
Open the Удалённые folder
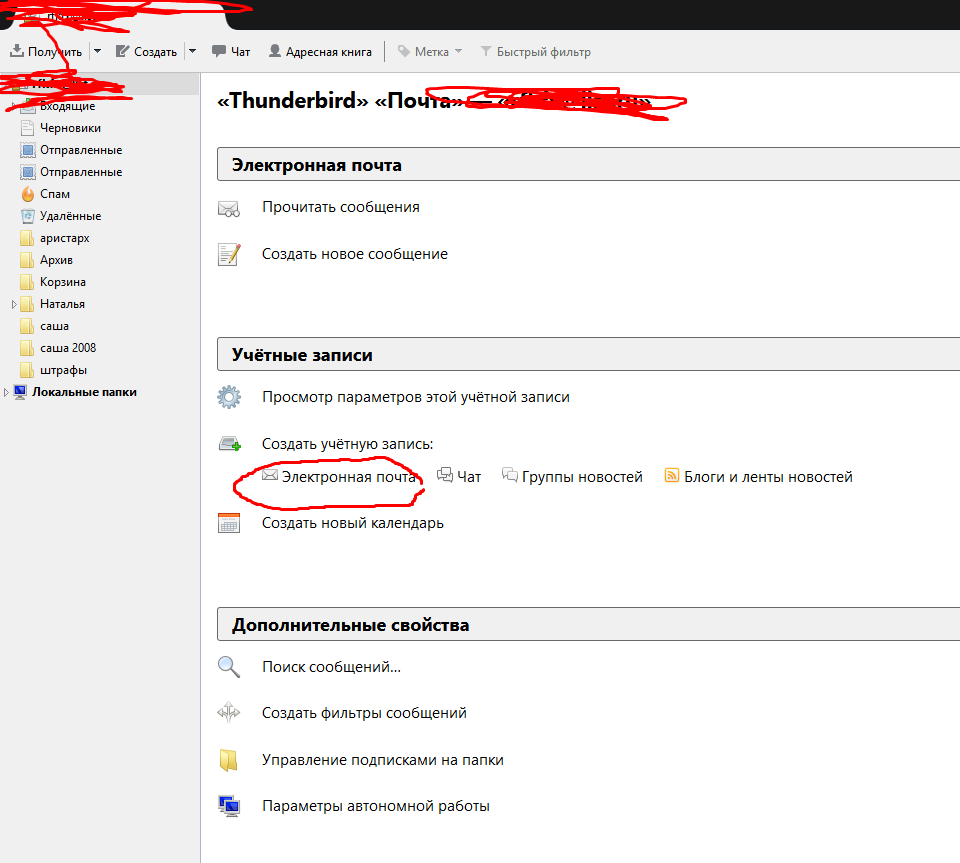coord(70,216)
